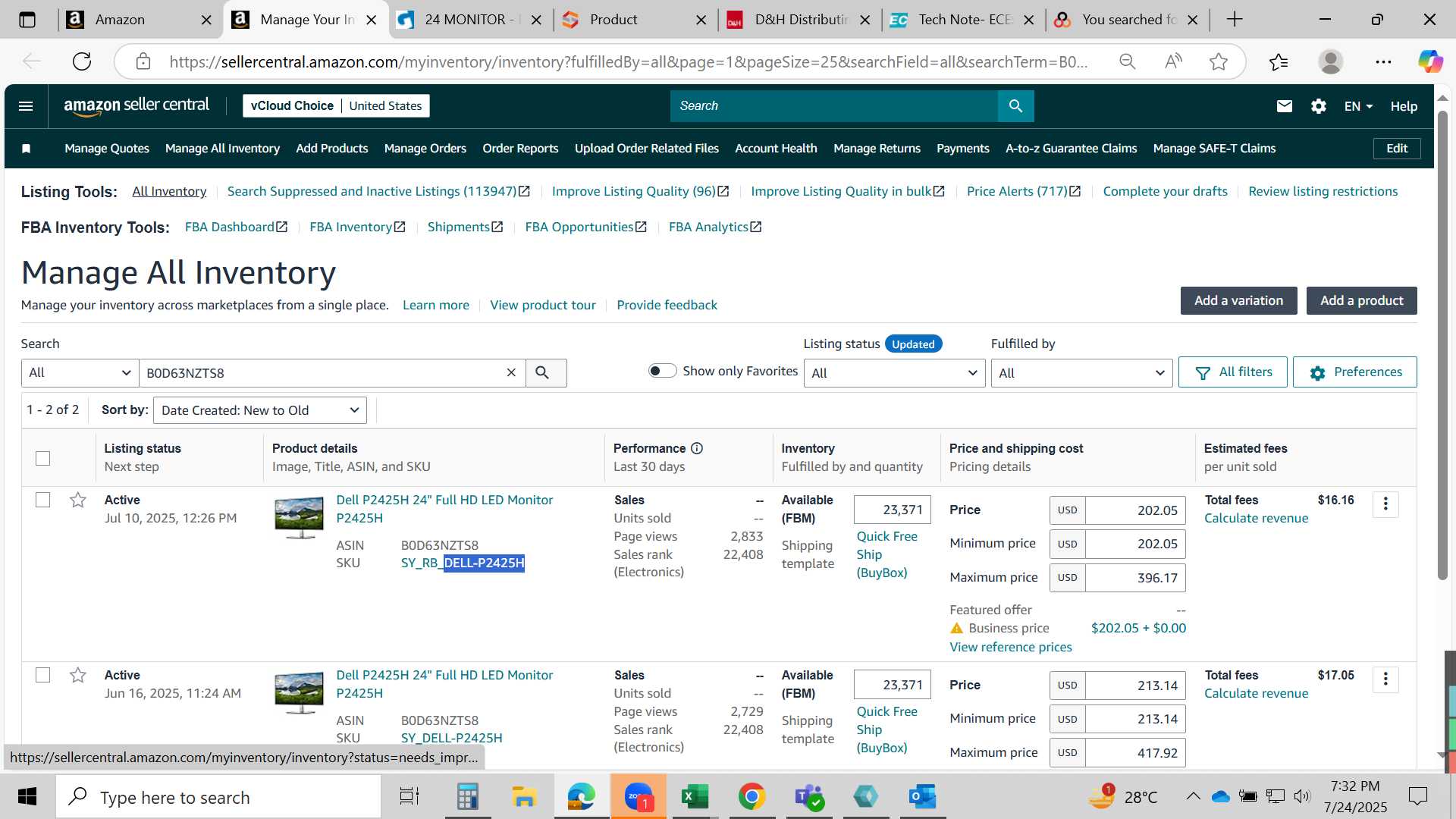The height and width of the screenshot is (819, 1456).
Task: Click View reference prices link
Action: [1011, 647]
